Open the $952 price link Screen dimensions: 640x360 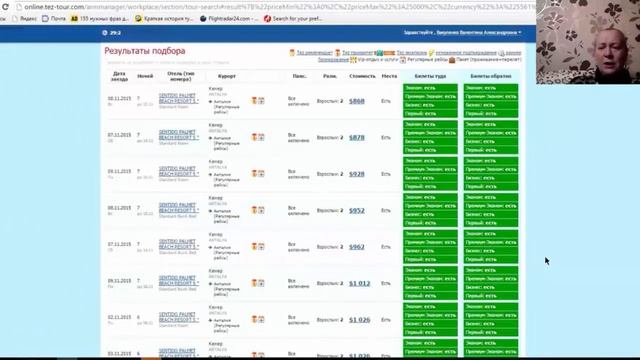click(357, 211)
